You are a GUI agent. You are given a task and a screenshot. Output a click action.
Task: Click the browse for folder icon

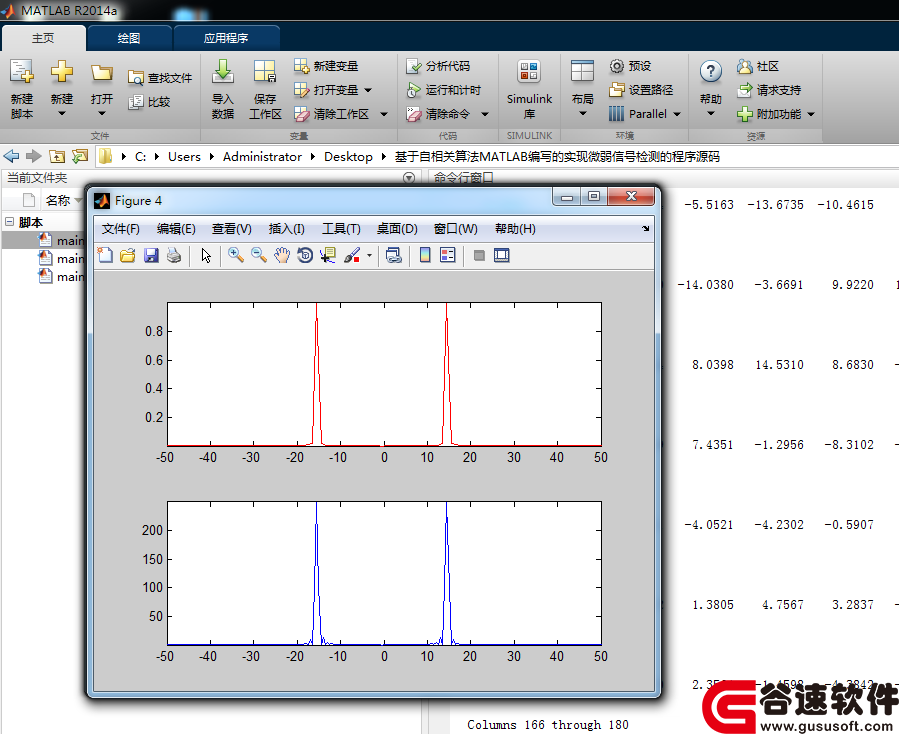[80, 156]
